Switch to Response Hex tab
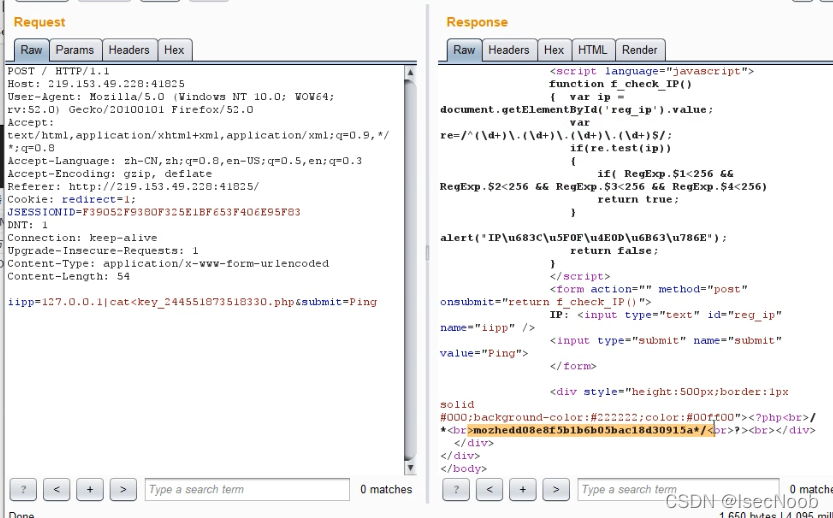Viewport: 833px width, 518px height. pyautogui.click(x=554, y=50)
